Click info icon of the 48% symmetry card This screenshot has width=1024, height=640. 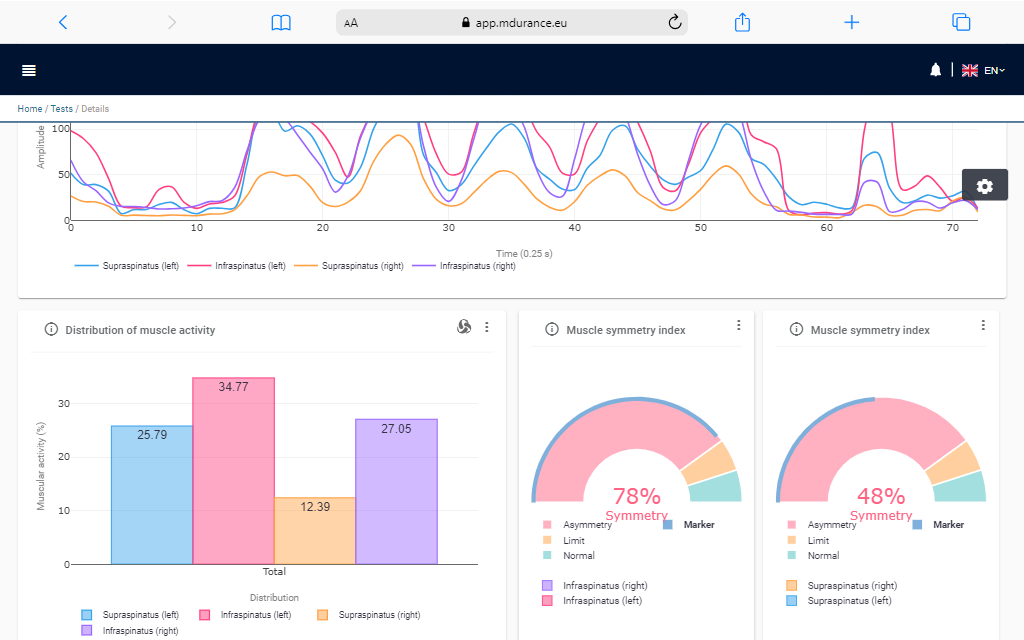tap(796, 330)
